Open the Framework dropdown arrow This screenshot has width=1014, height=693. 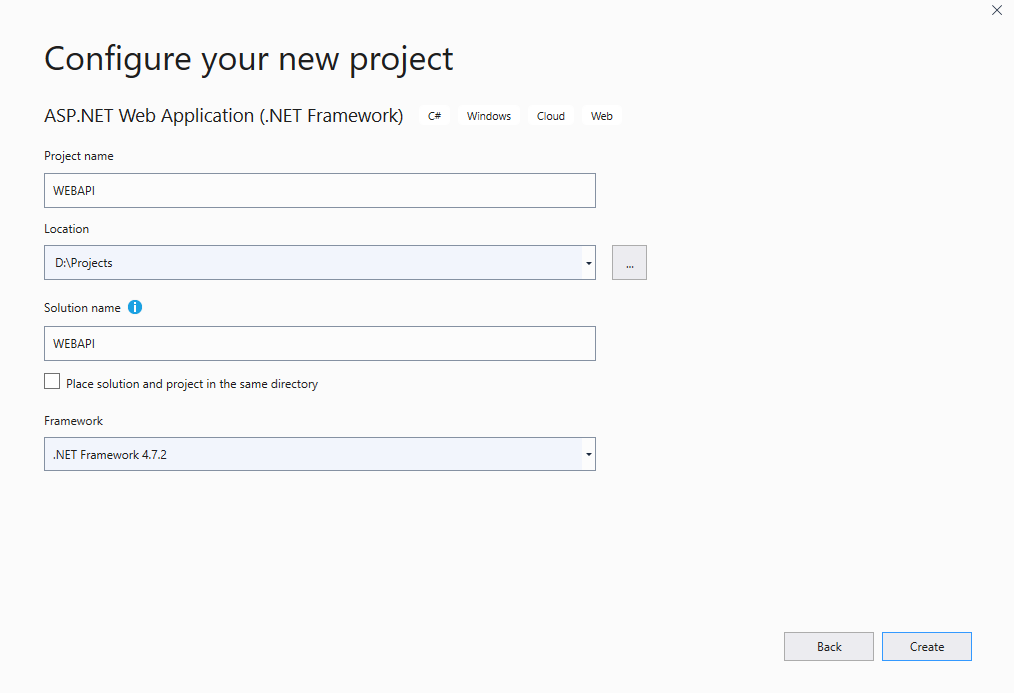[589, 455]
